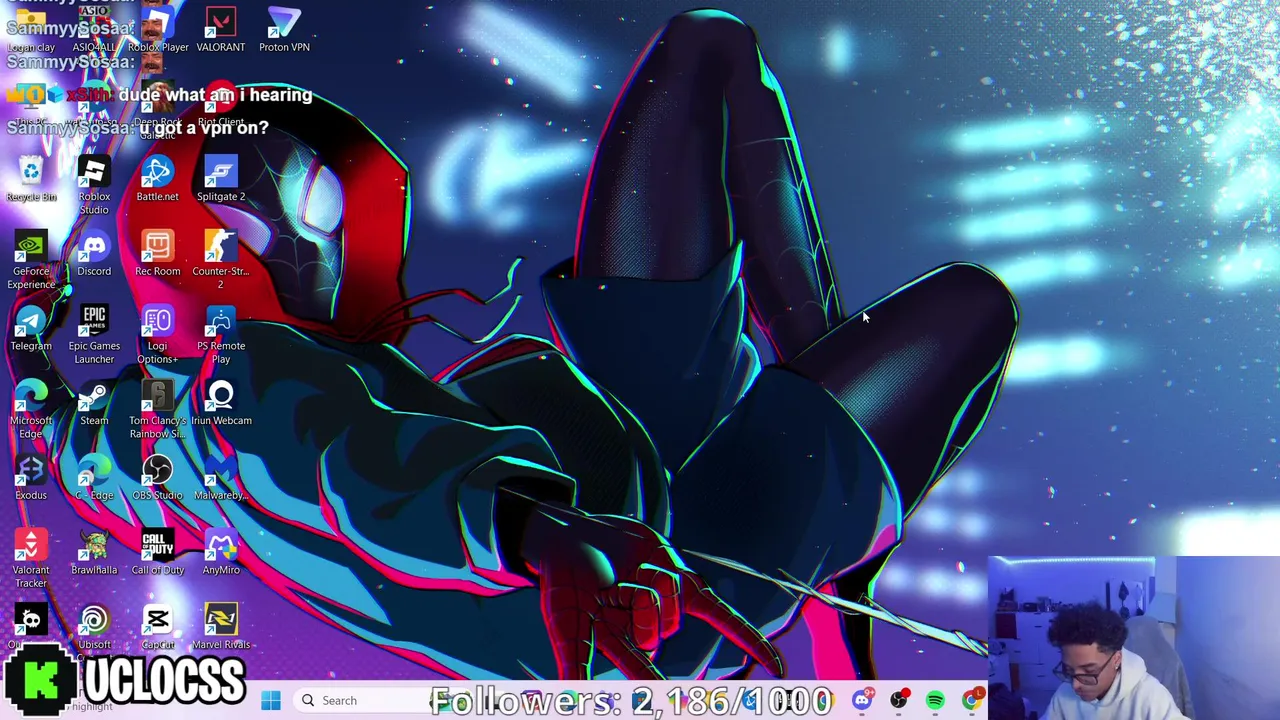Open the Logi Options+ shortcut
The width and height of the screenshot is (1280, 720).
coord(157,335)
